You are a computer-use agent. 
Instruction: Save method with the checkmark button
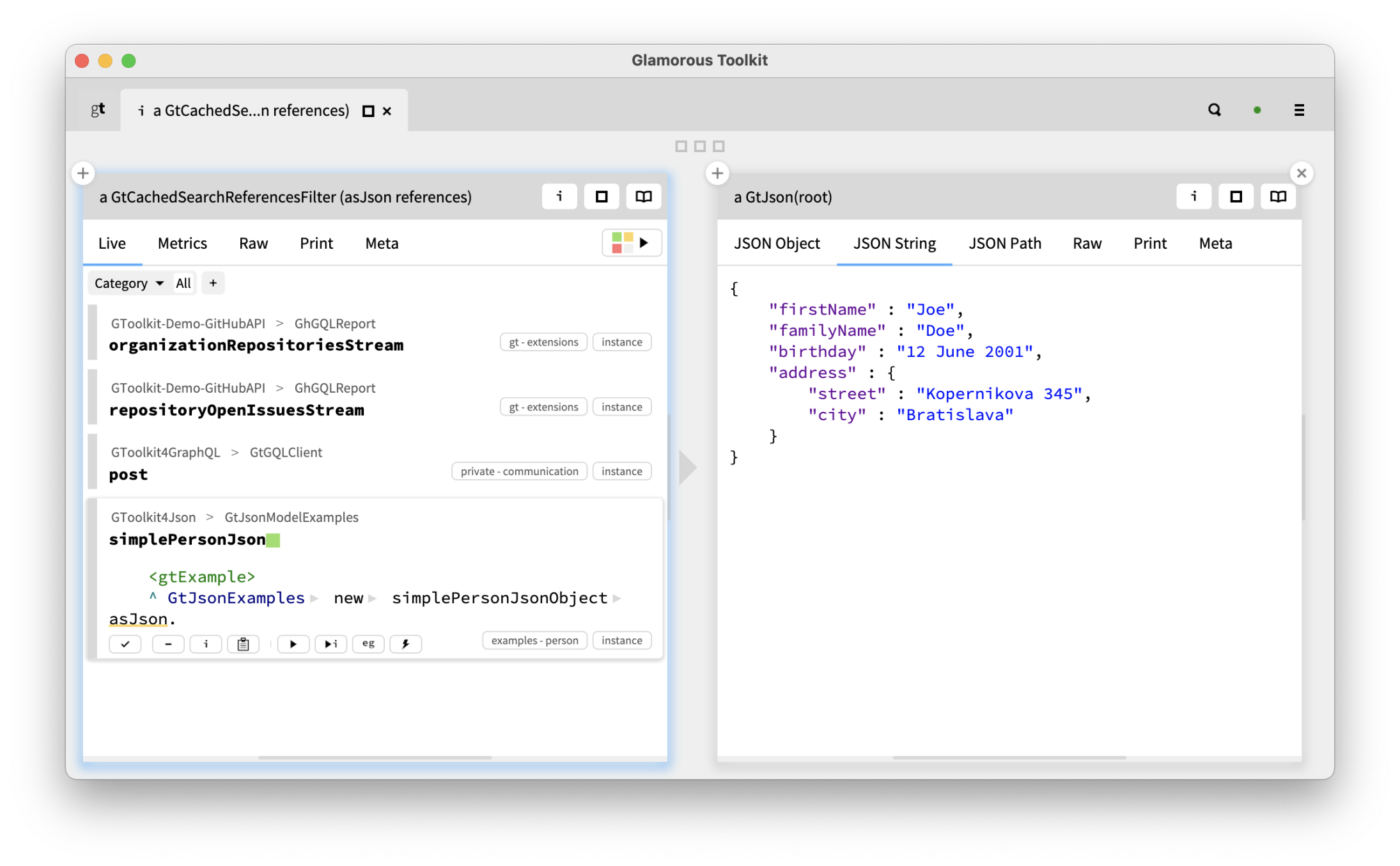pyautogui.click(x=125, y=644)
